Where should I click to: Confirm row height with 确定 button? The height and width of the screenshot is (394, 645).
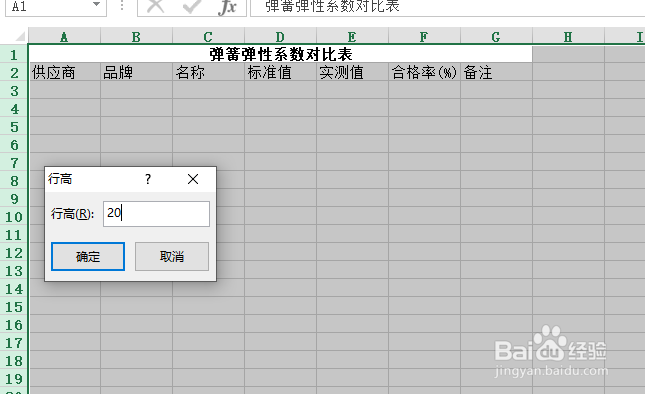pyautogui.click(x=88, y=256)
